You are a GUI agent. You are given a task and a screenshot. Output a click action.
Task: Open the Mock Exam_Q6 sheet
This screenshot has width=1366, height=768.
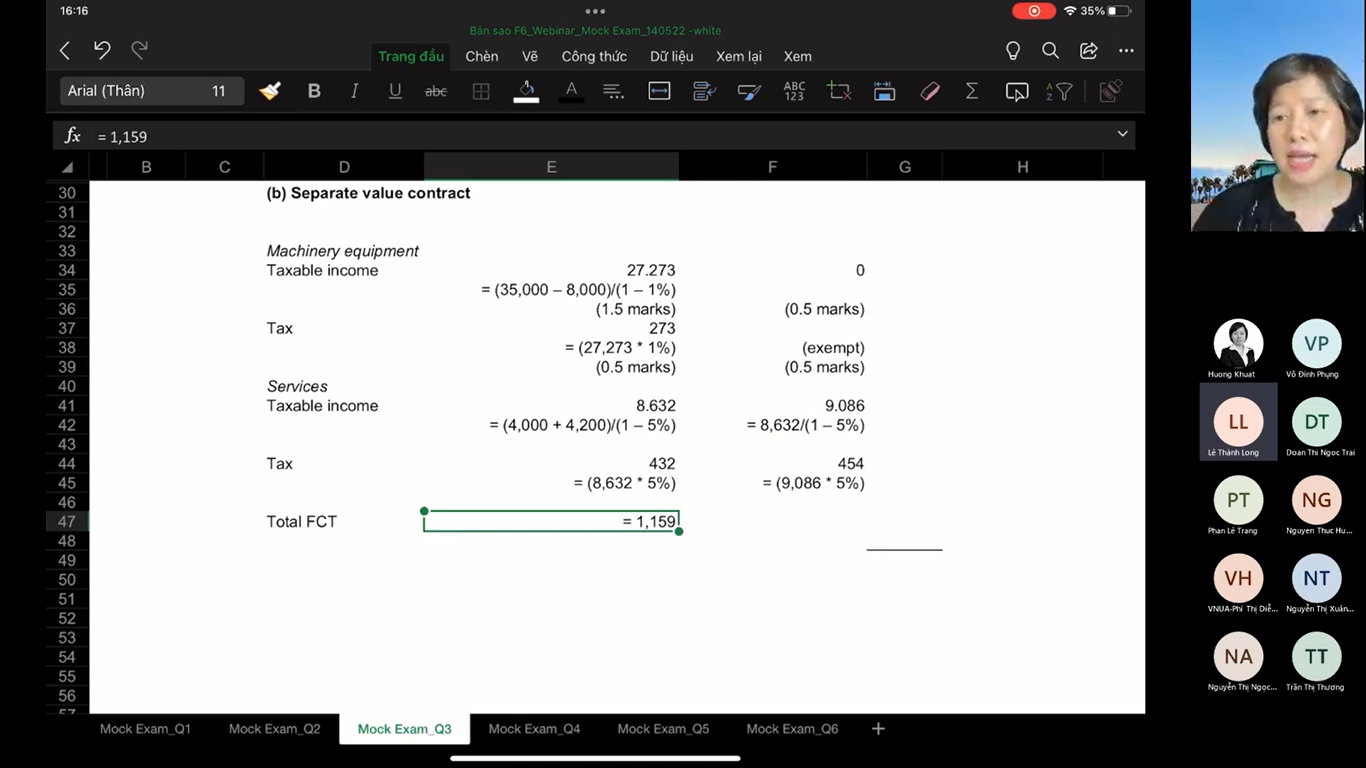pos(792,729)
